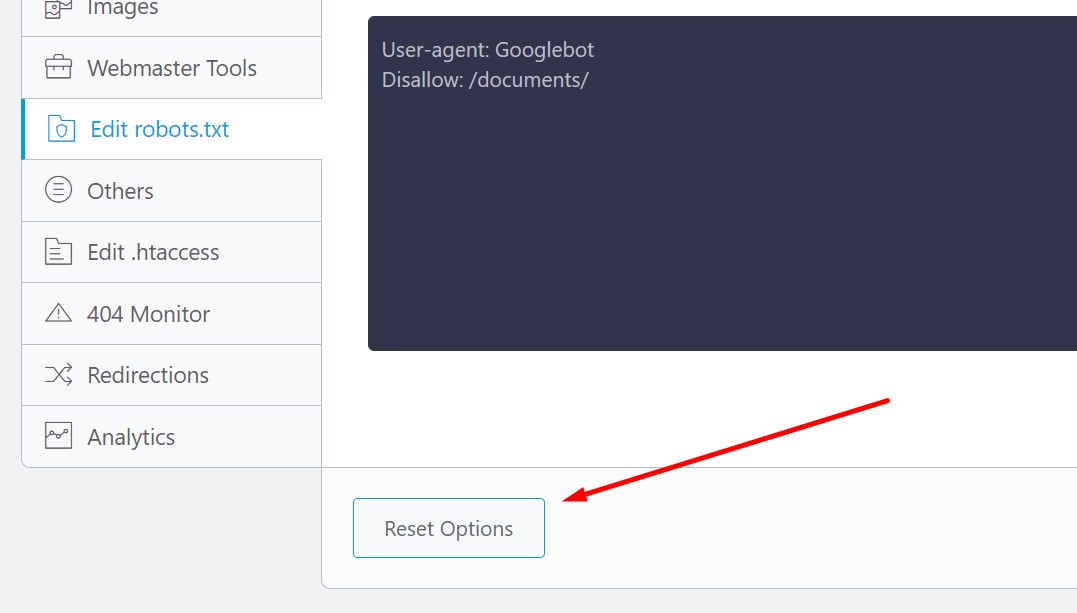The image size is (1077, 613).
Task: Click the Images section icon
Action: (56, 9)
